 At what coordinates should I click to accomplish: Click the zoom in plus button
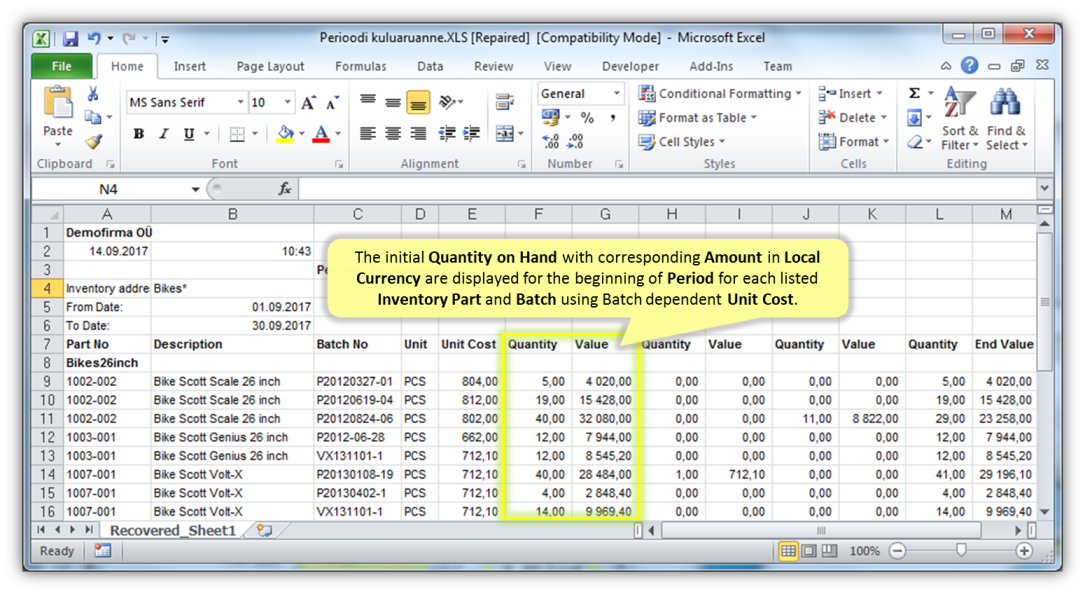pos(1024,551)
